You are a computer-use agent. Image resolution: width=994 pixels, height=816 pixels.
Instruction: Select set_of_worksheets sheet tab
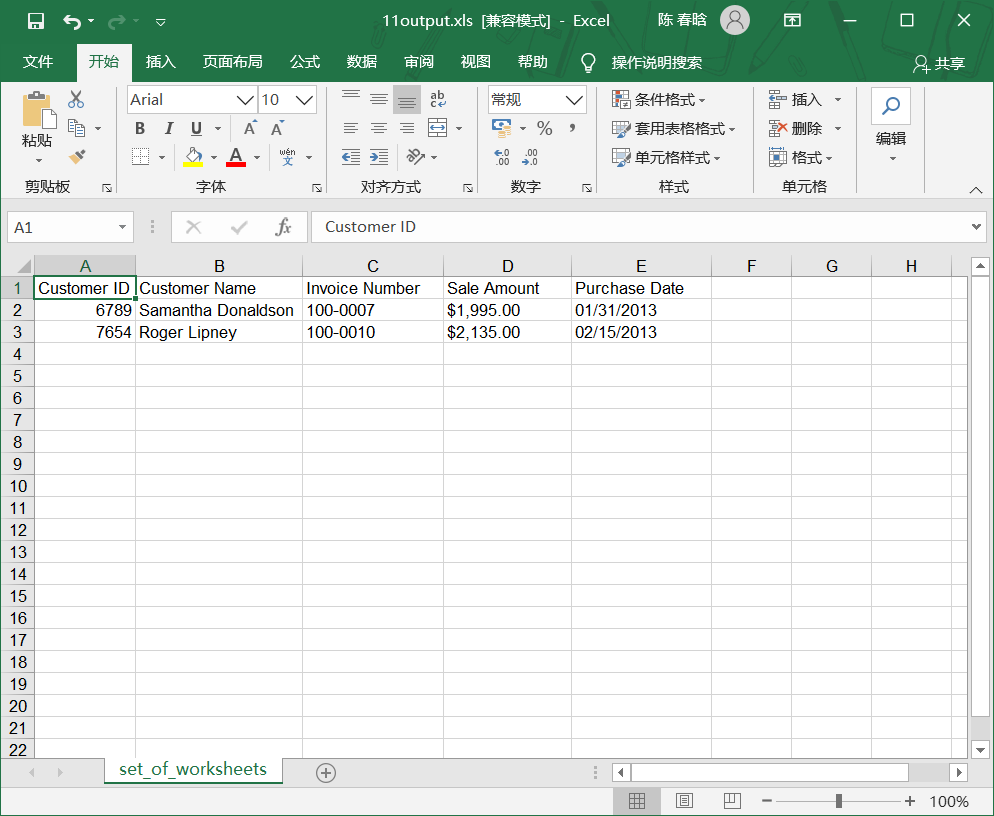(193, 769)
